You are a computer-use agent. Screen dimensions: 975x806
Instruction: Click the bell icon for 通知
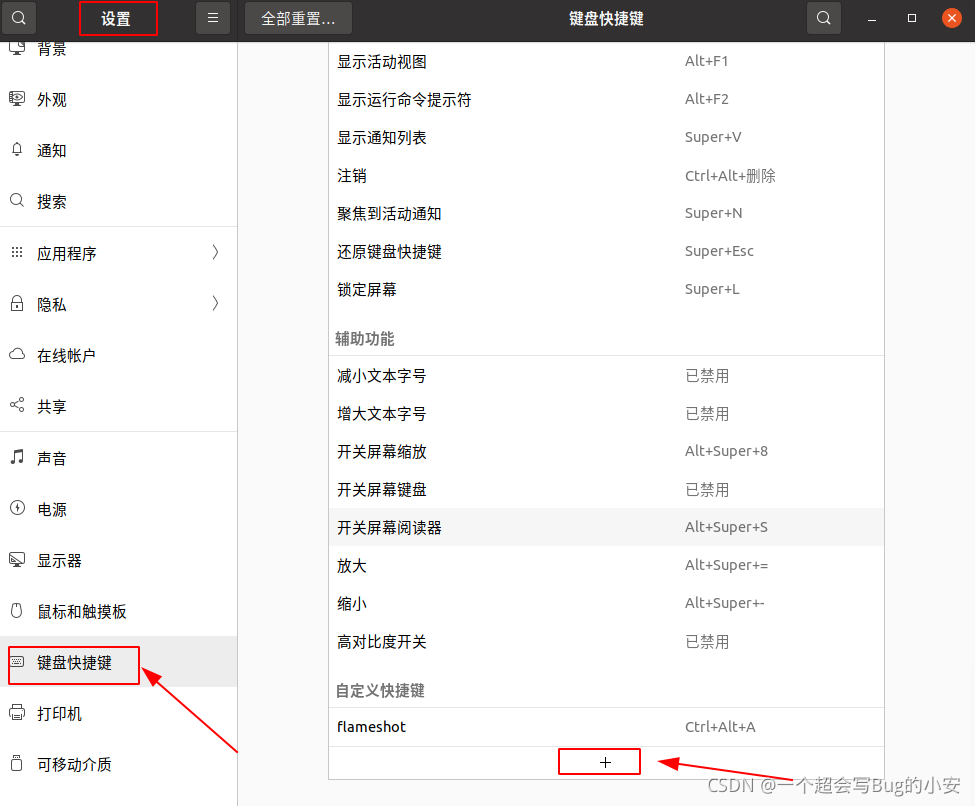[17, 150]
